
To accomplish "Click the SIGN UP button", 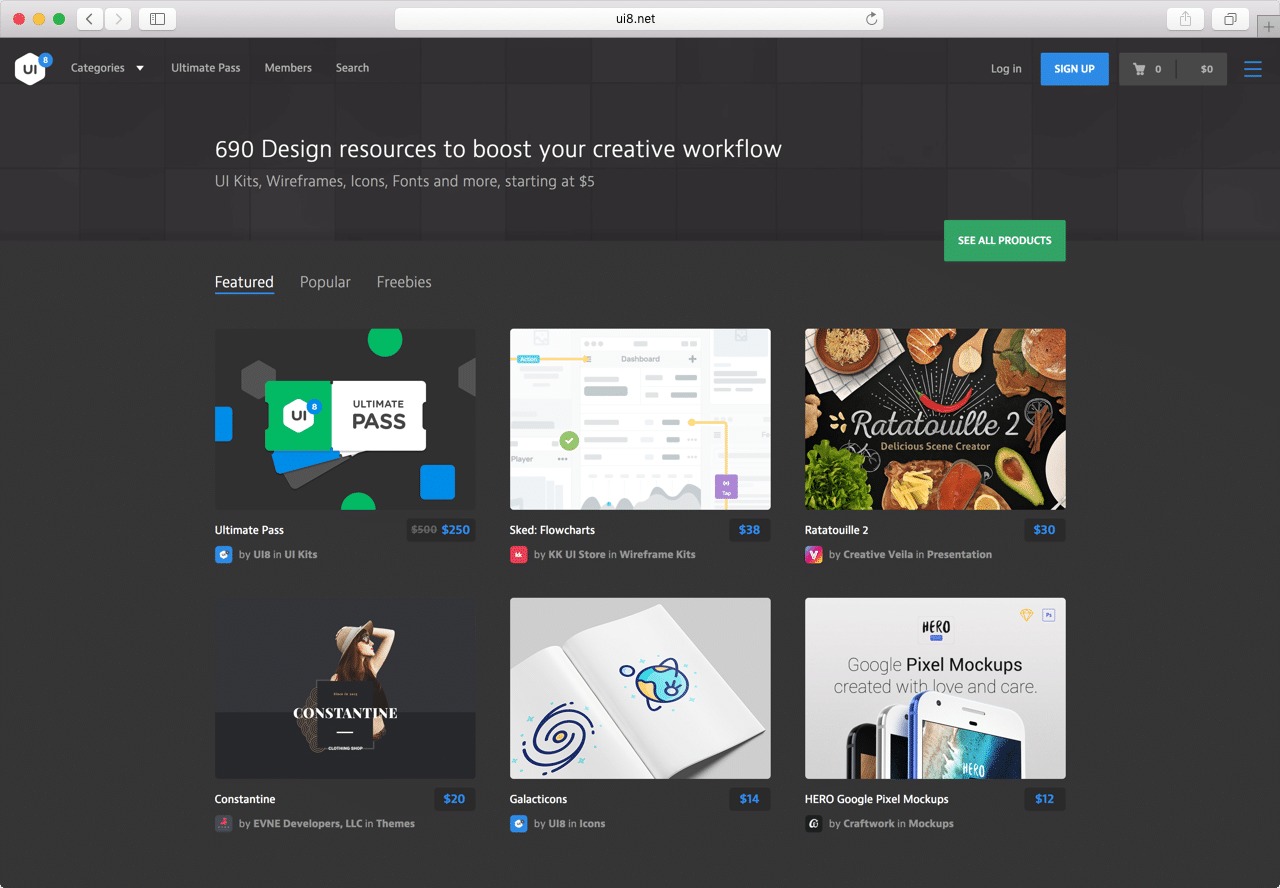I will (1074, 69).
